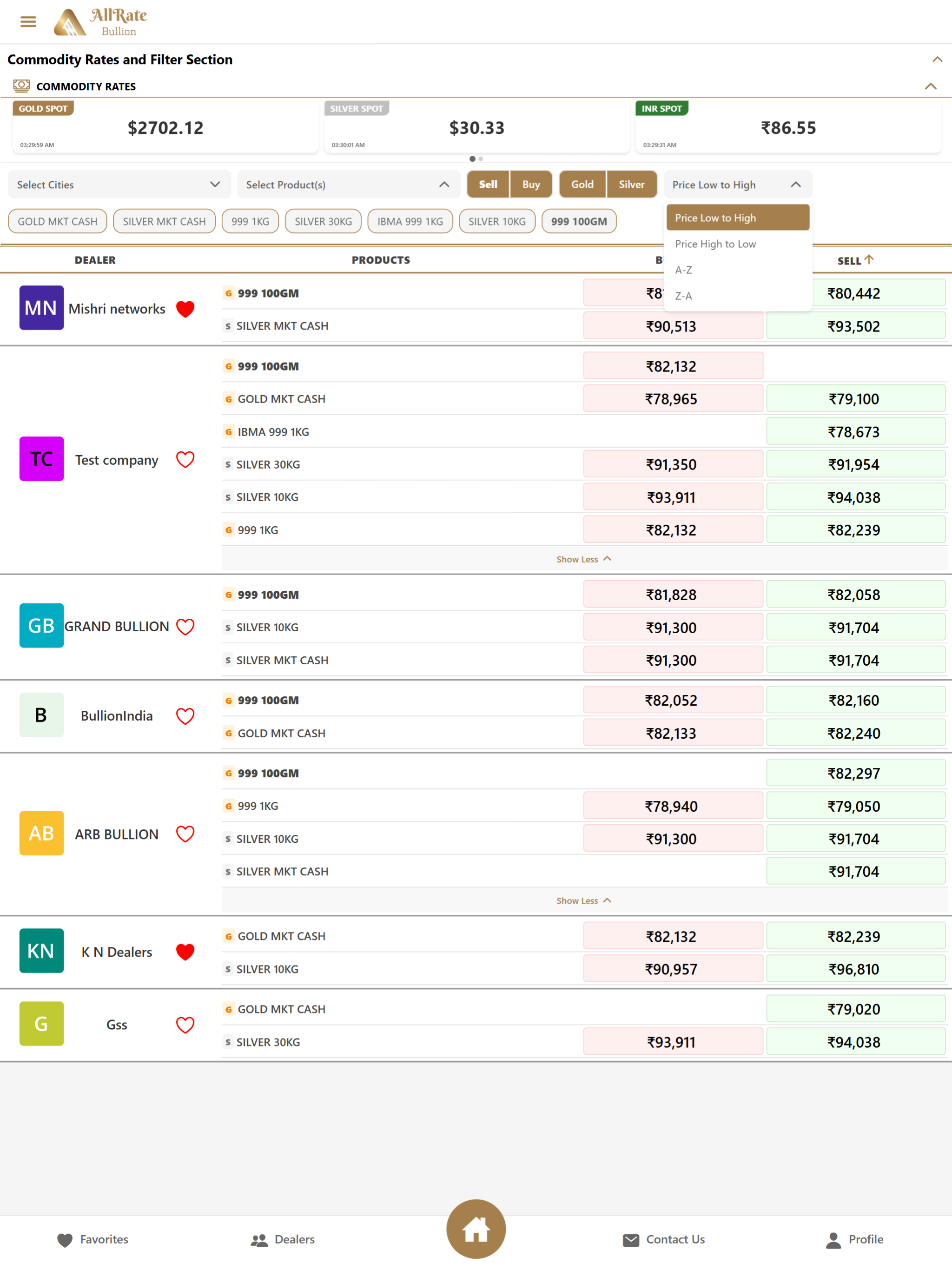The height and width of the screenshot is (1270, 952).
Task: Click Gss GOLD MKT CASH sell ₹79,020
Action: [855, 1009]
